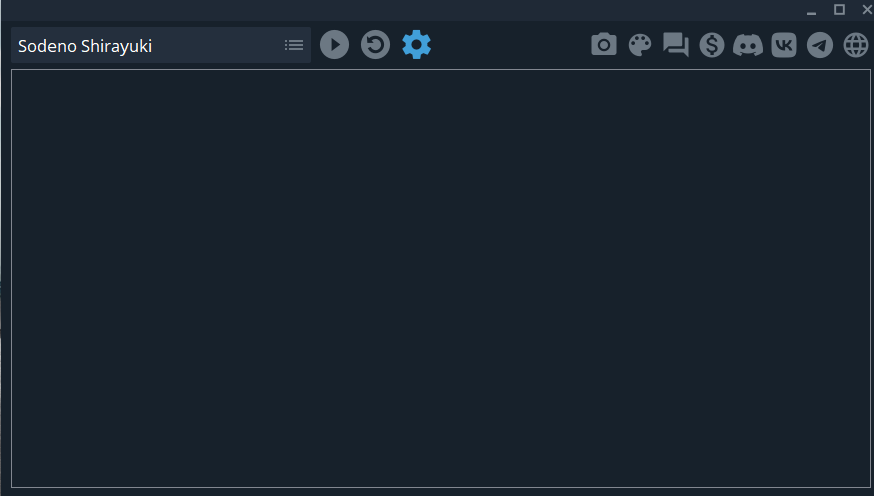874x496 pixels.
Task: Expand the list icon in name field
Action: 294,45
